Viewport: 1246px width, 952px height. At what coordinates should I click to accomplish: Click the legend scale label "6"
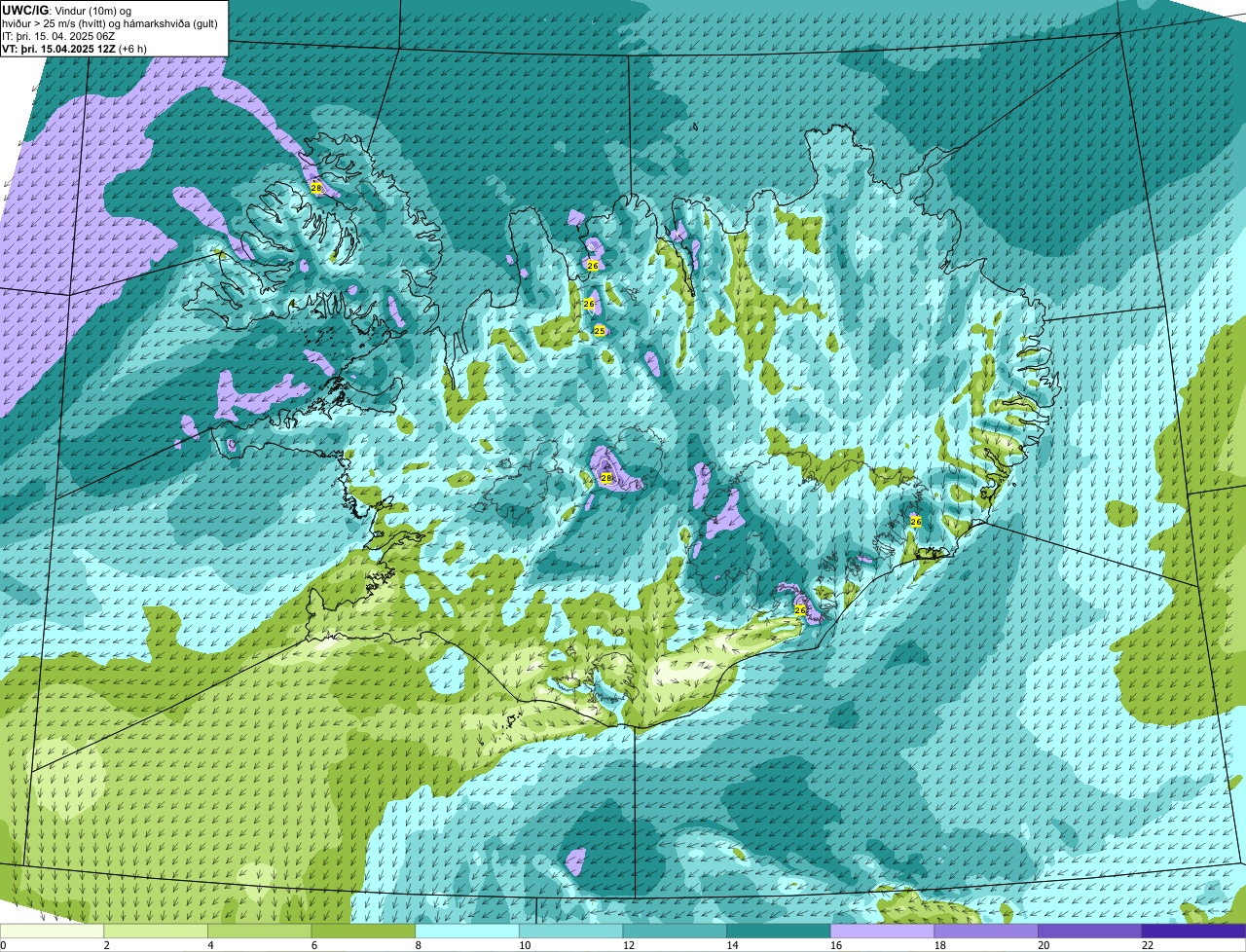313,945
